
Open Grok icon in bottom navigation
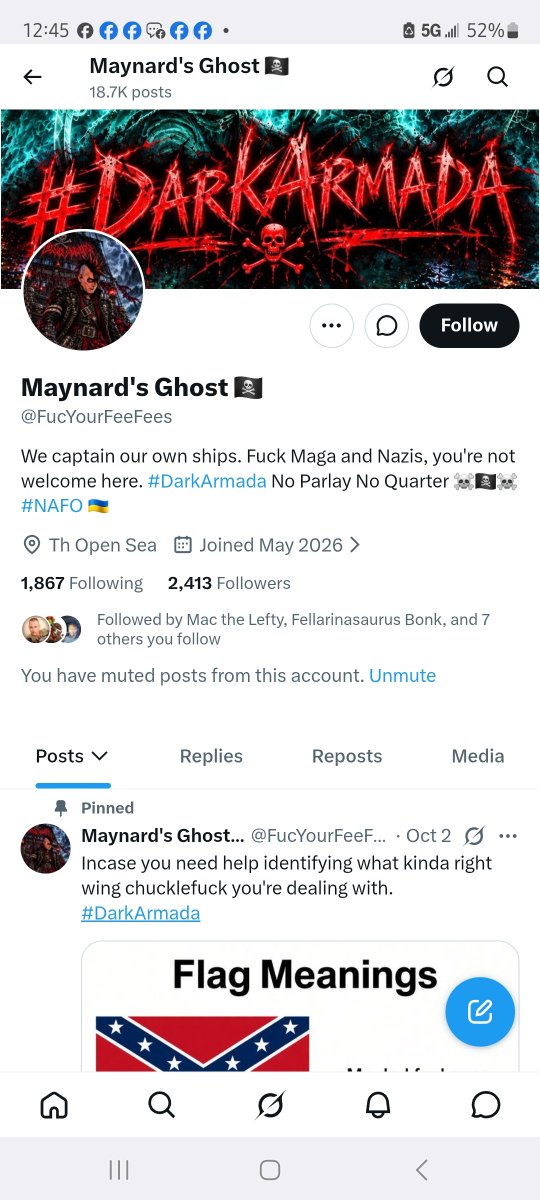pos(270,1104)
